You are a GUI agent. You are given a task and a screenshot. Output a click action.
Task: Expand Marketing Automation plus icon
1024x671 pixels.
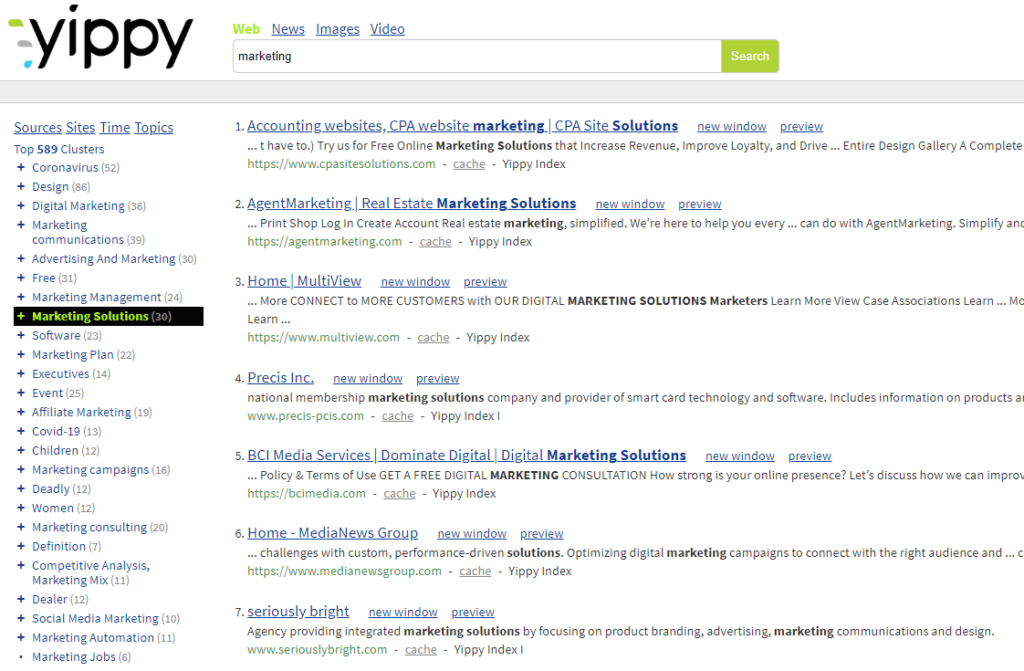21,637
